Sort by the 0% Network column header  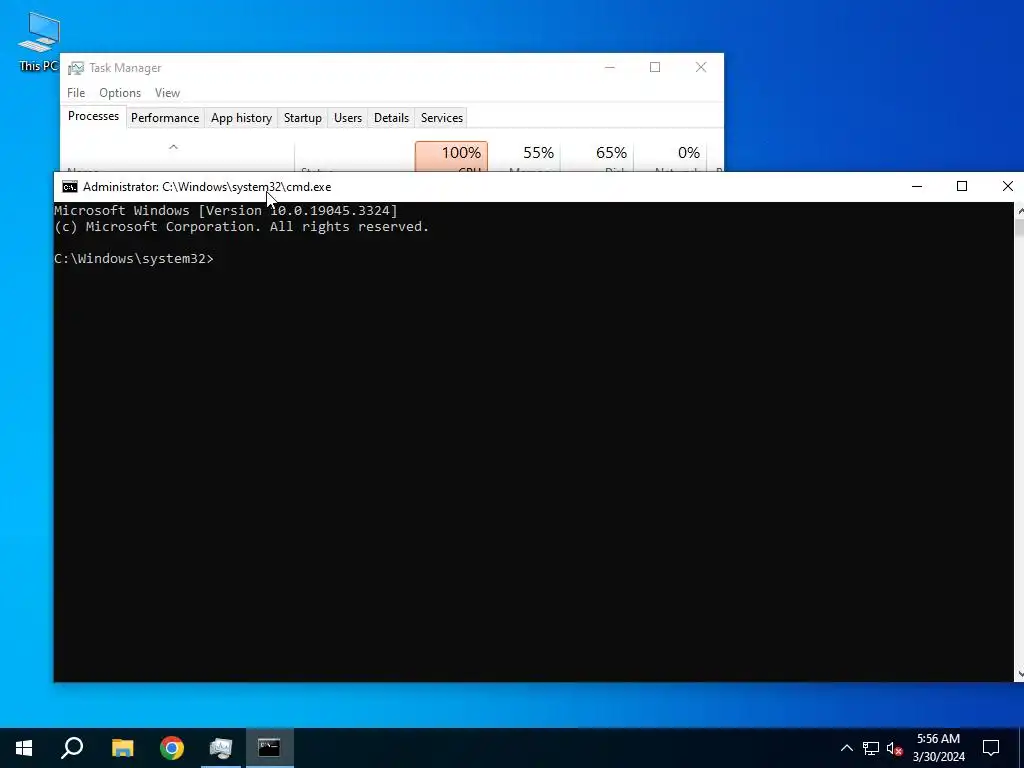tap(670, 157)
